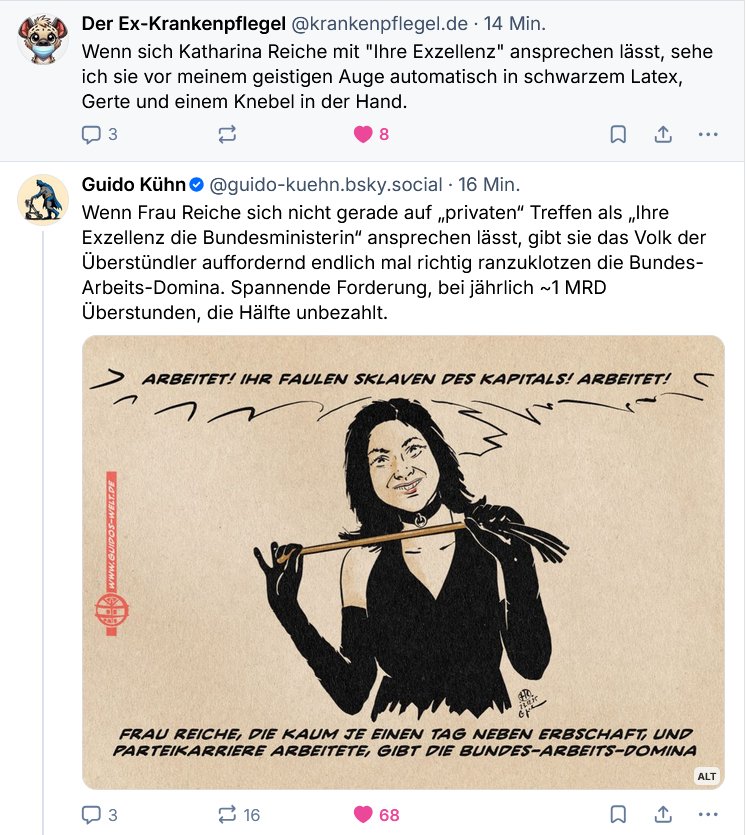The width and height of the screenshot is (747, 835).
Task: Click the '14 Min.' timestamp on first post
Action: point(515,23)
